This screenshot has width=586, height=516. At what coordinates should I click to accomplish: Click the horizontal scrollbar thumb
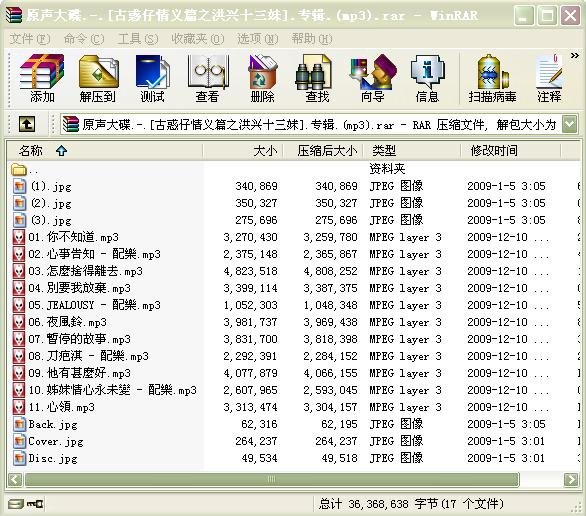pyautogui.click(x=272, y=479)
